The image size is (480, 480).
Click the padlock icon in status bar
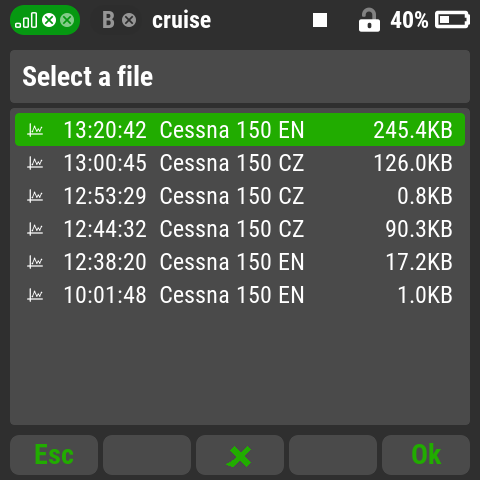click(x=369, y=20)
